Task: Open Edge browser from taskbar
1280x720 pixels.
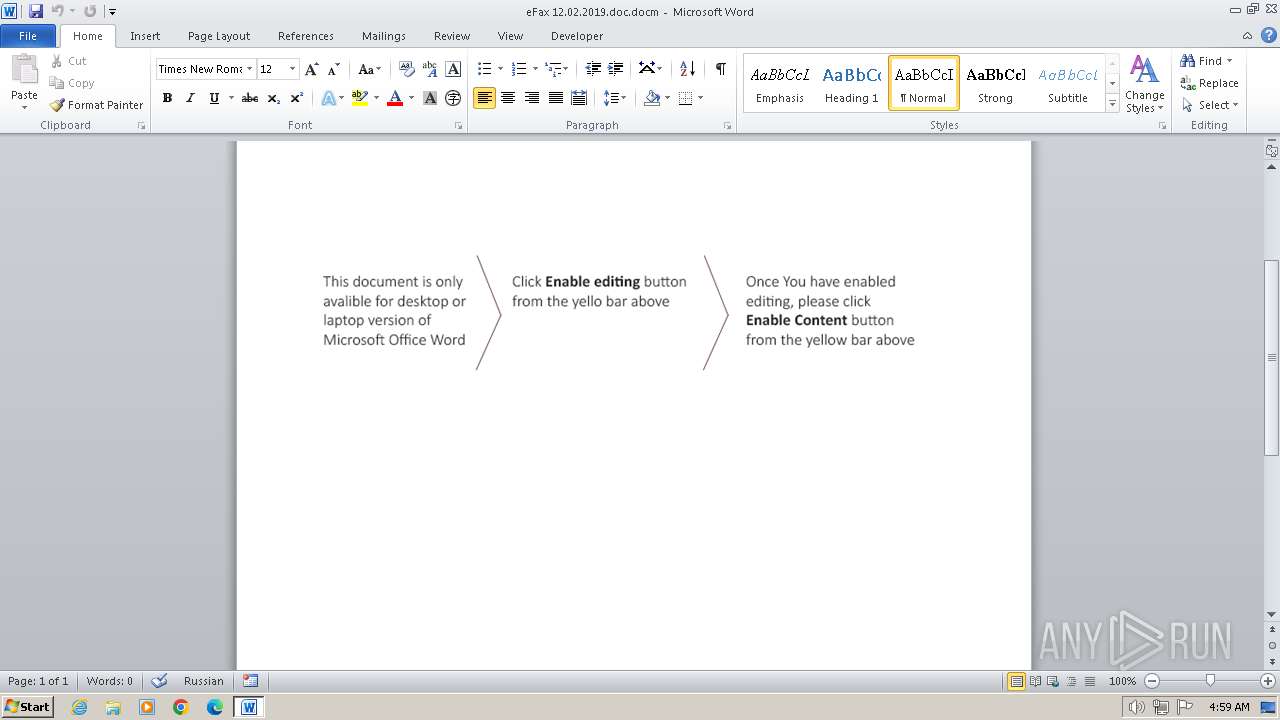Action: click(215, 707)
